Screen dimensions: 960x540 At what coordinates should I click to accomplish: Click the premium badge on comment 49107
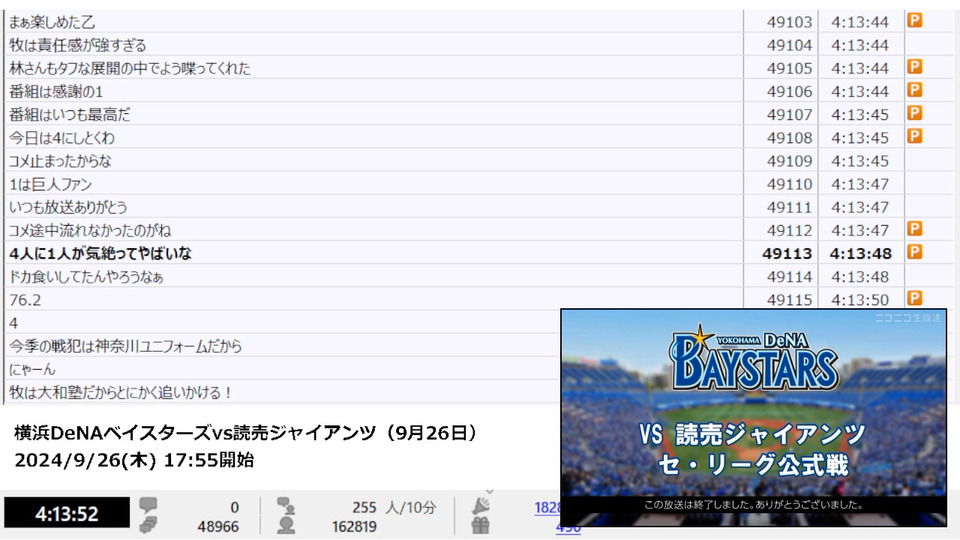tap(914, 113)
